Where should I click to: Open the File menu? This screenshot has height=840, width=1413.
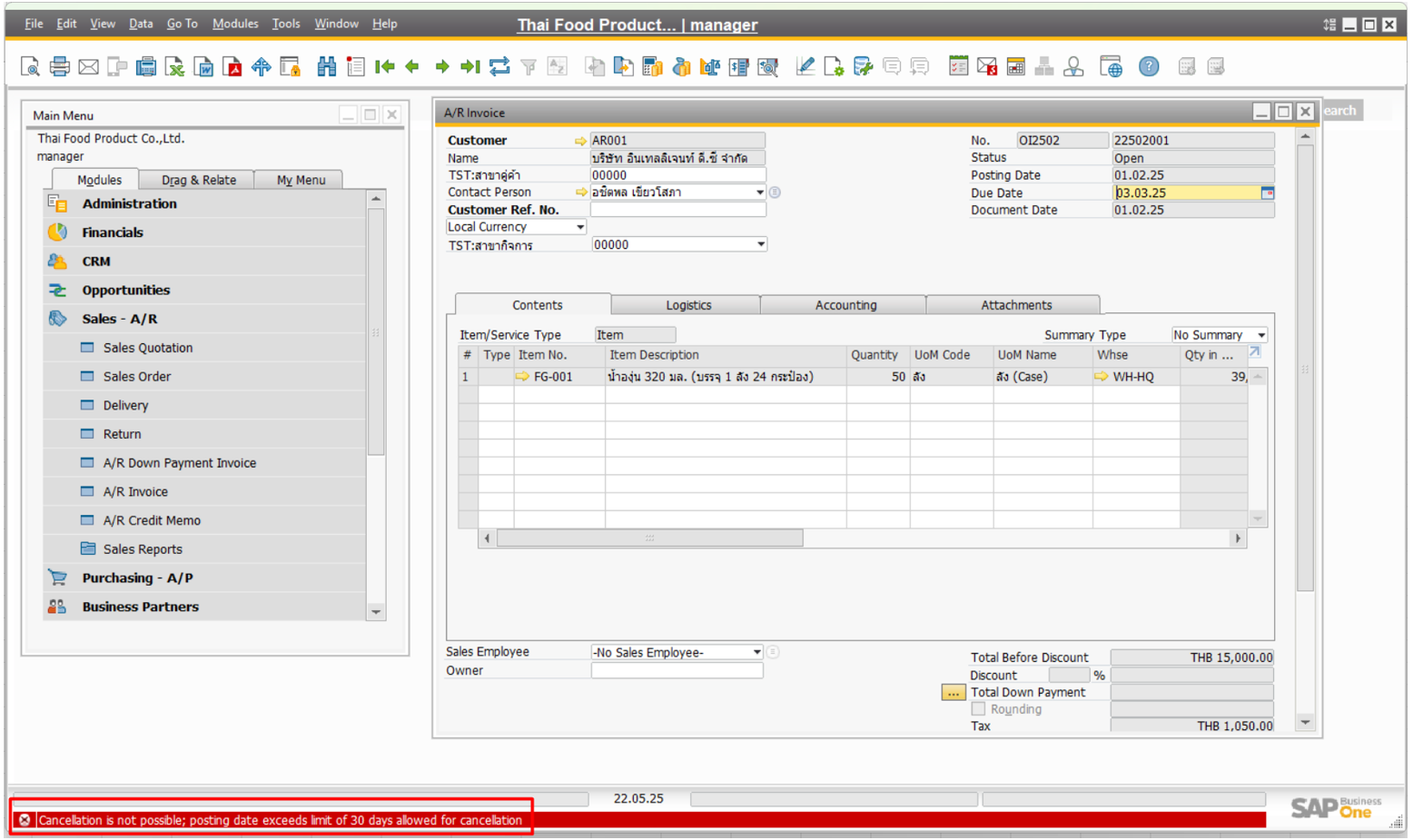pyautogui.click(x=34, y=24)
